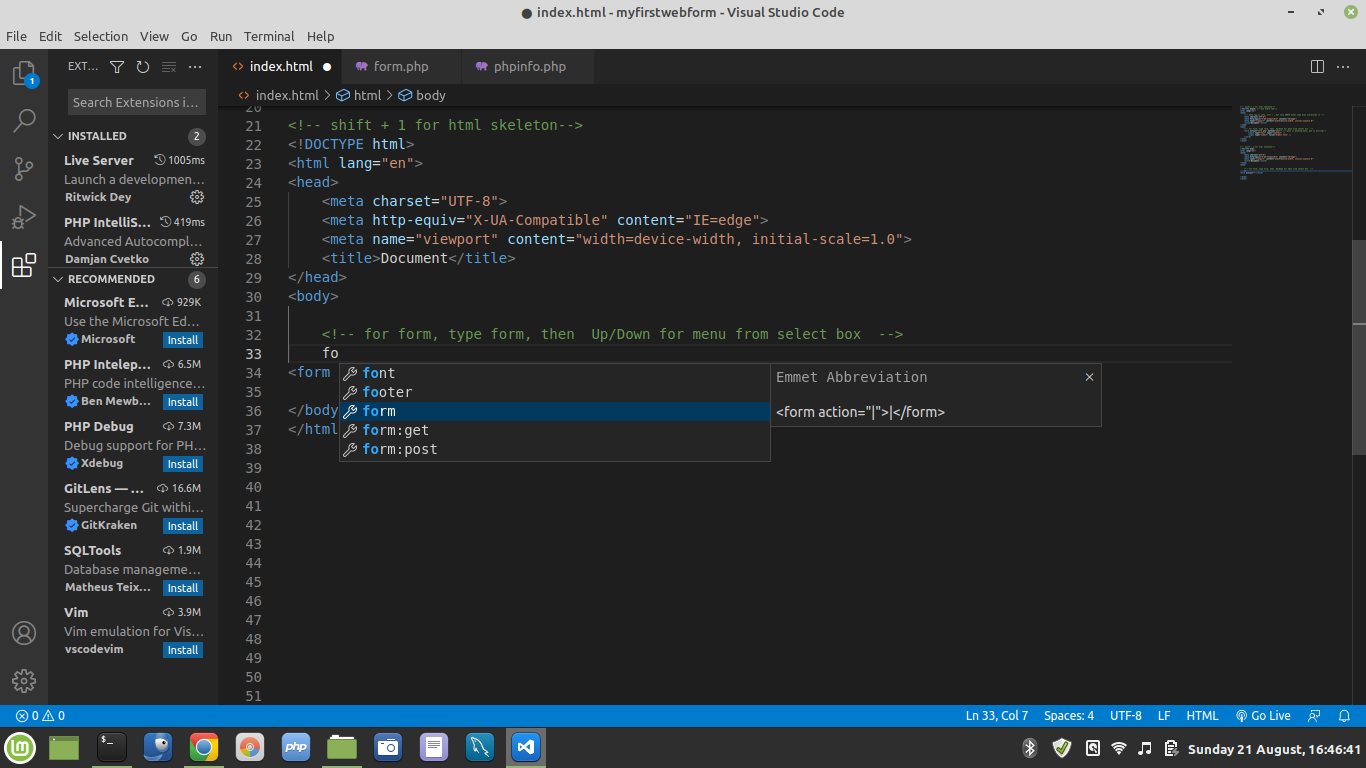Click Go Live in status bar
The width and height of the screenshot is (1366, 768).
pos(1263,716)
